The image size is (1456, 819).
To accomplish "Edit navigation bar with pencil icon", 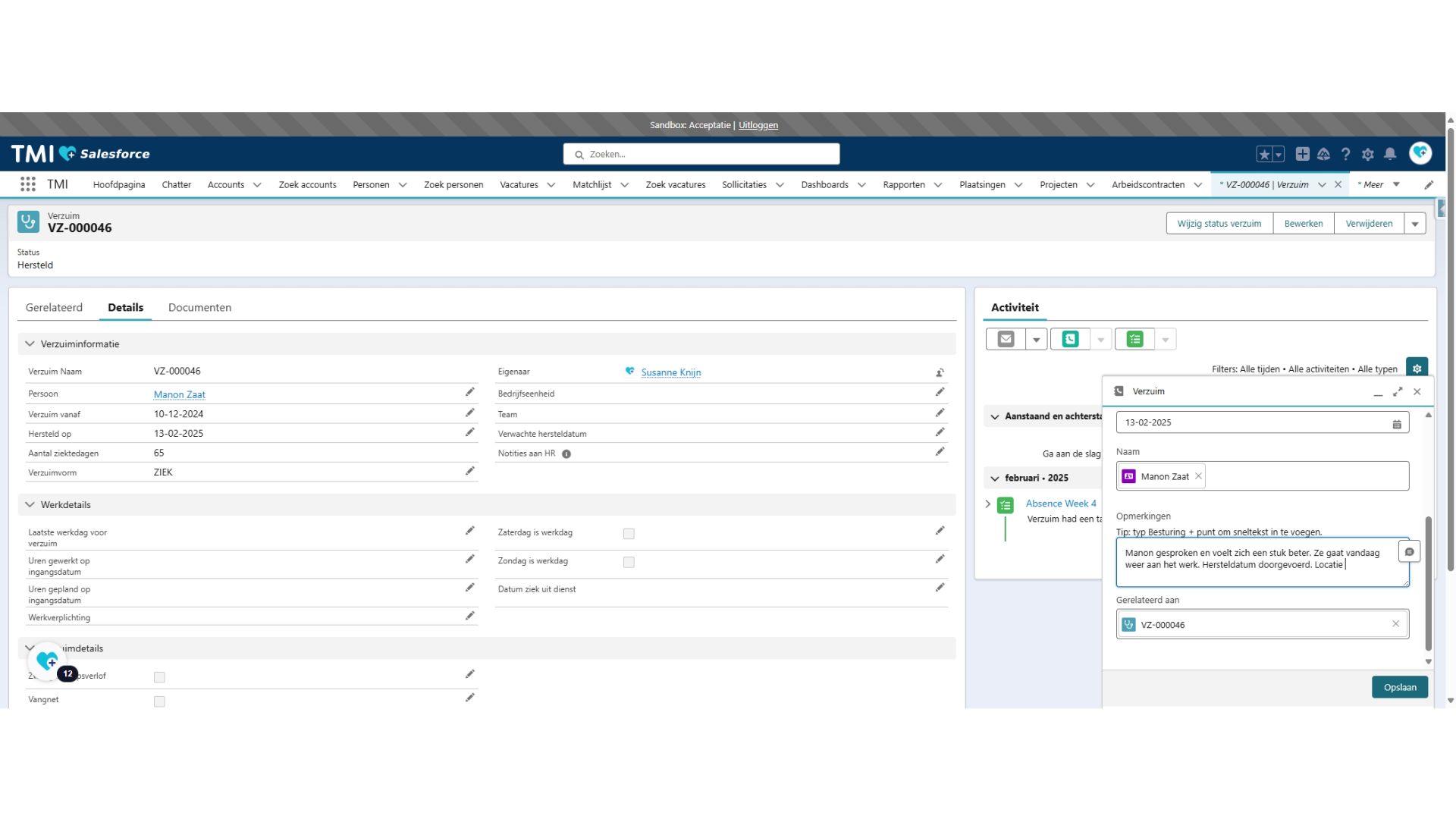I will (1429, 185).
